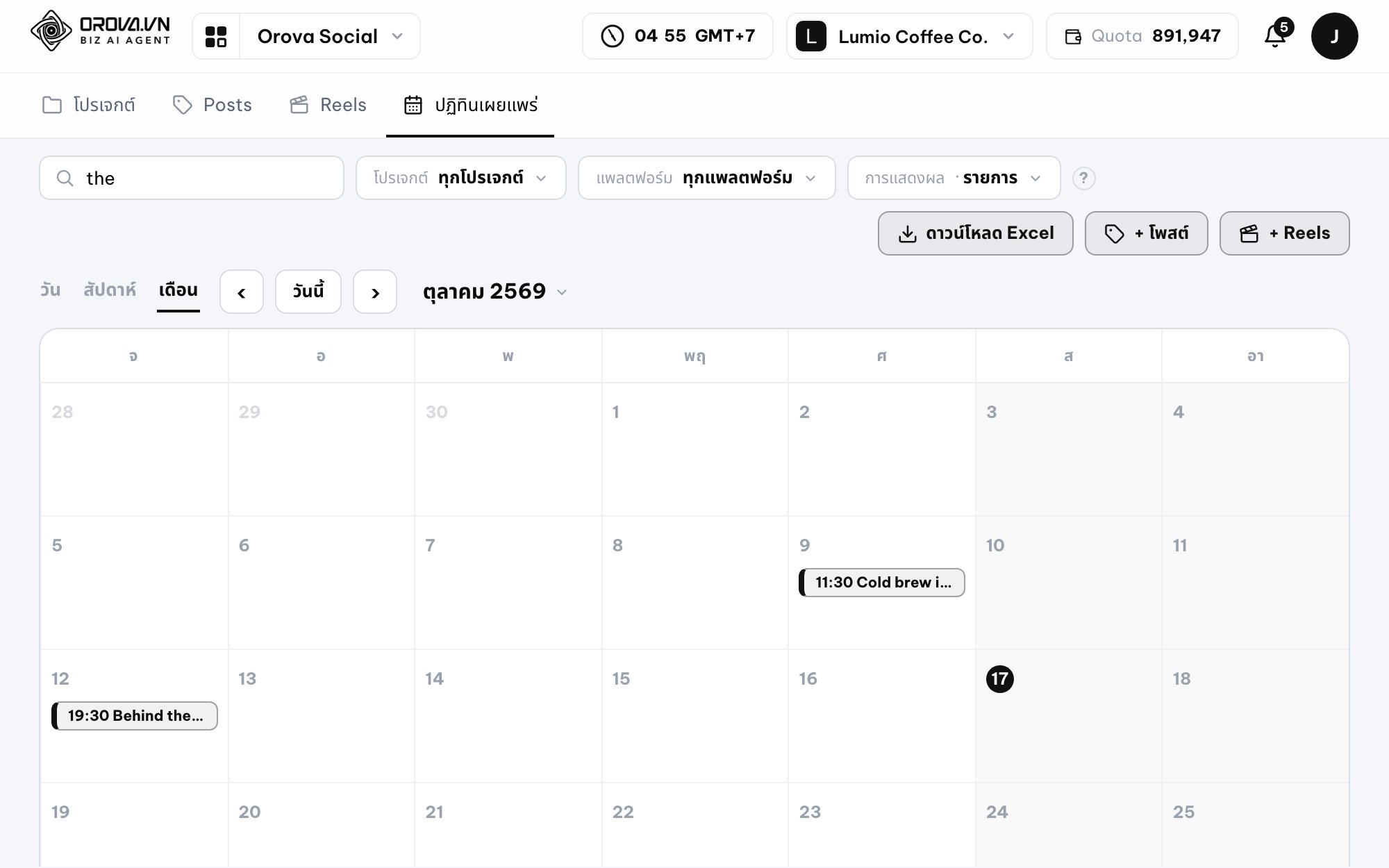The image size is (1389, 868).
Task: Open the app grid launcher icon
Action: click(x=216, y=36)
